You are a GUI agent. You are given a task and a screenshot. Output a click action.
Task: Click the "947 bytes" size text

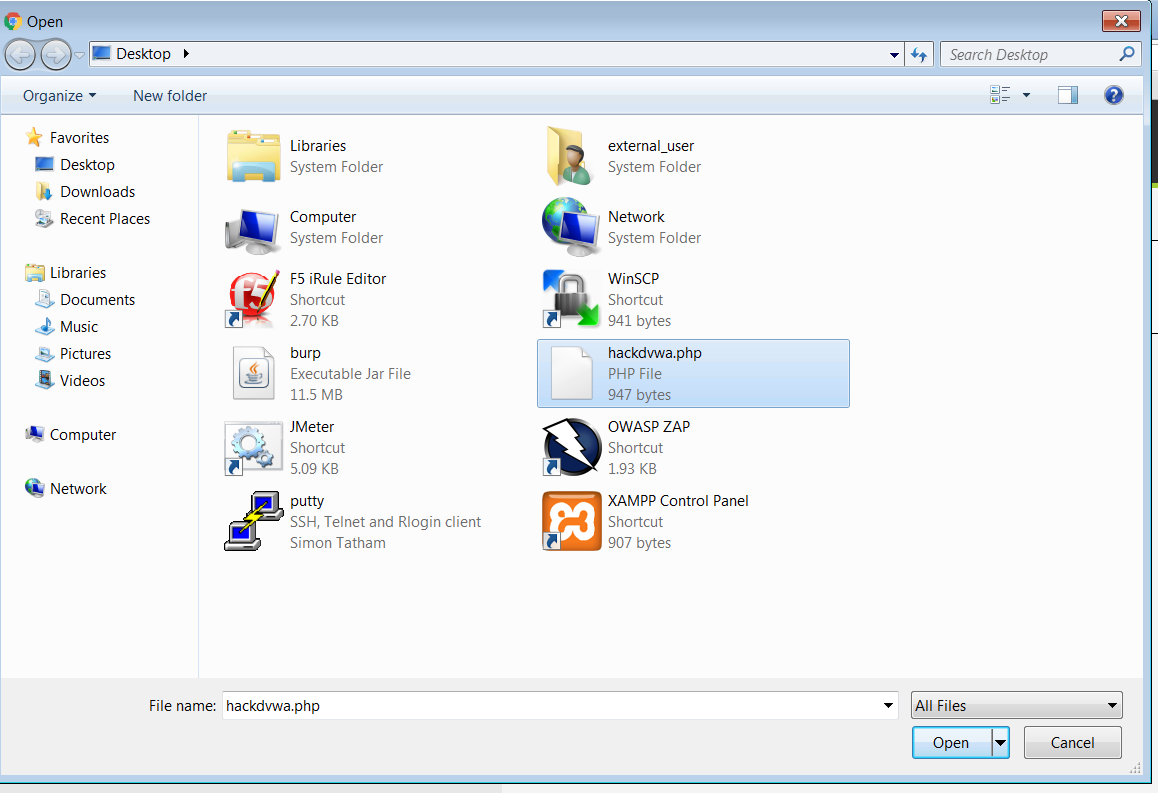click(640, 395)
